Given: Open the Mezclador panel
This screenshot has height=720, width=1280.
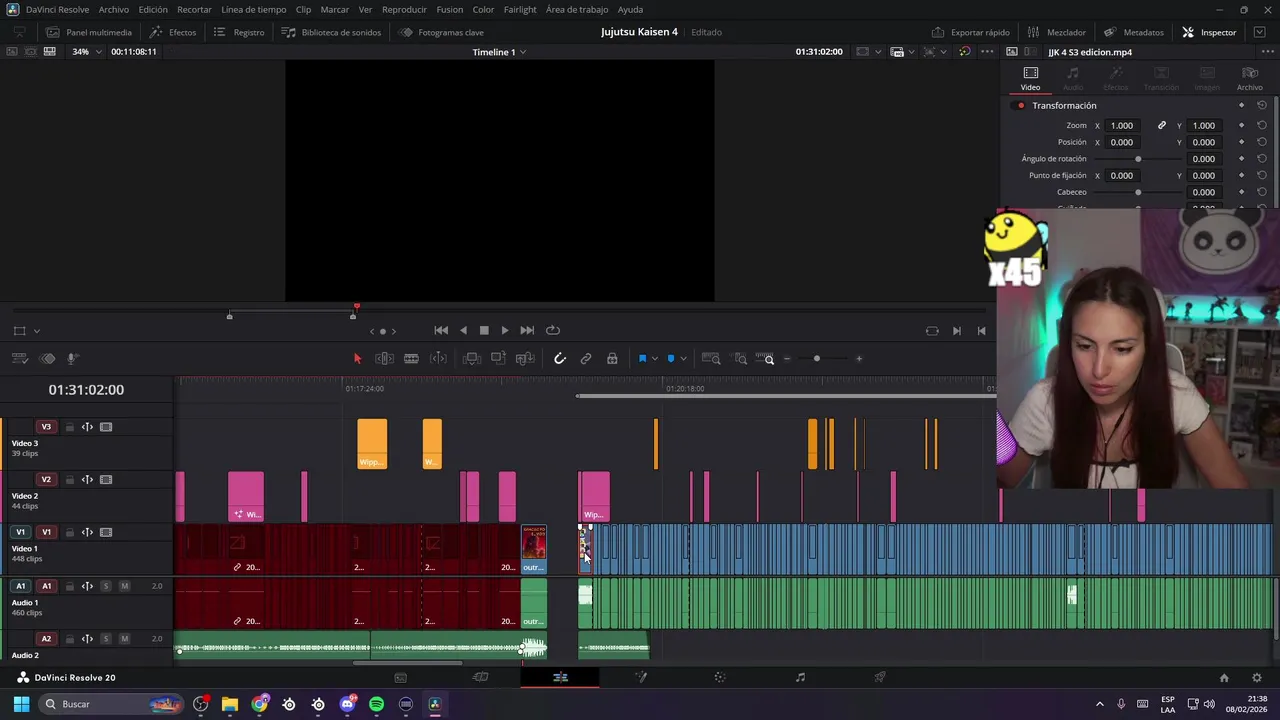Looking at the screenshot, I should pos(1056,32).
